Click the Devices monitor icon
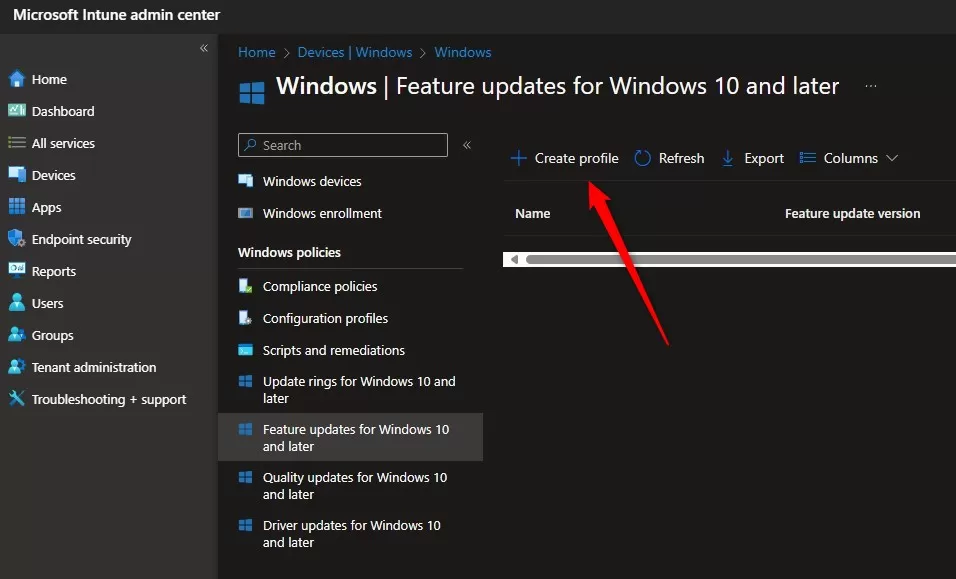 (17, 174)
